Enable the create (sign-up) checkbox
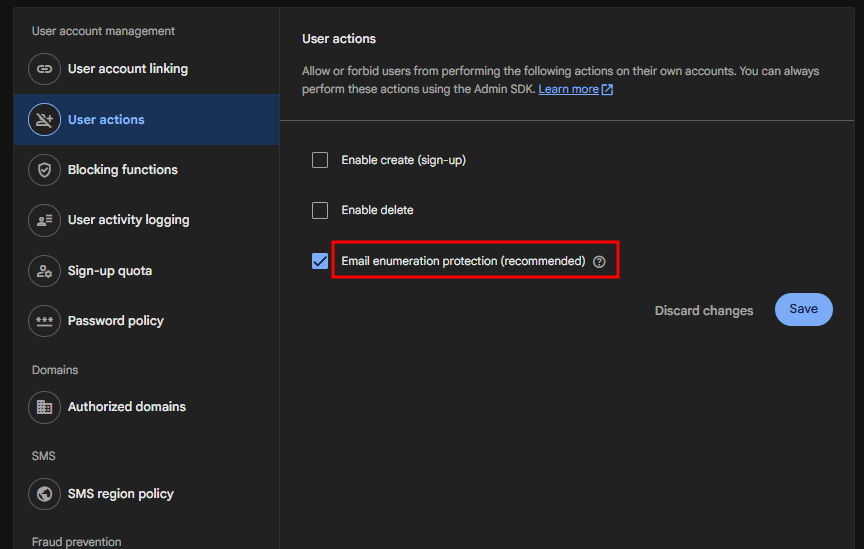Viewport: 864px width, 549px height. [320, 160]
